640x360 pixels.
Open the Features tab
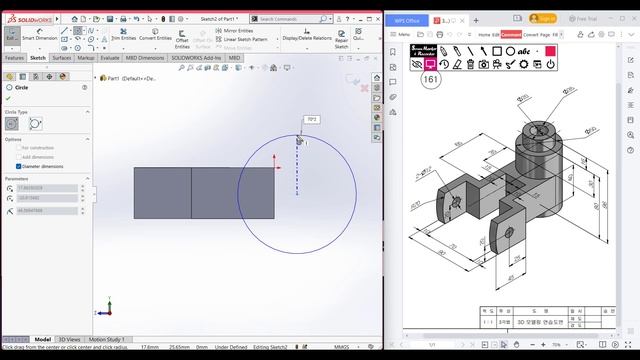tap(14, 58)
